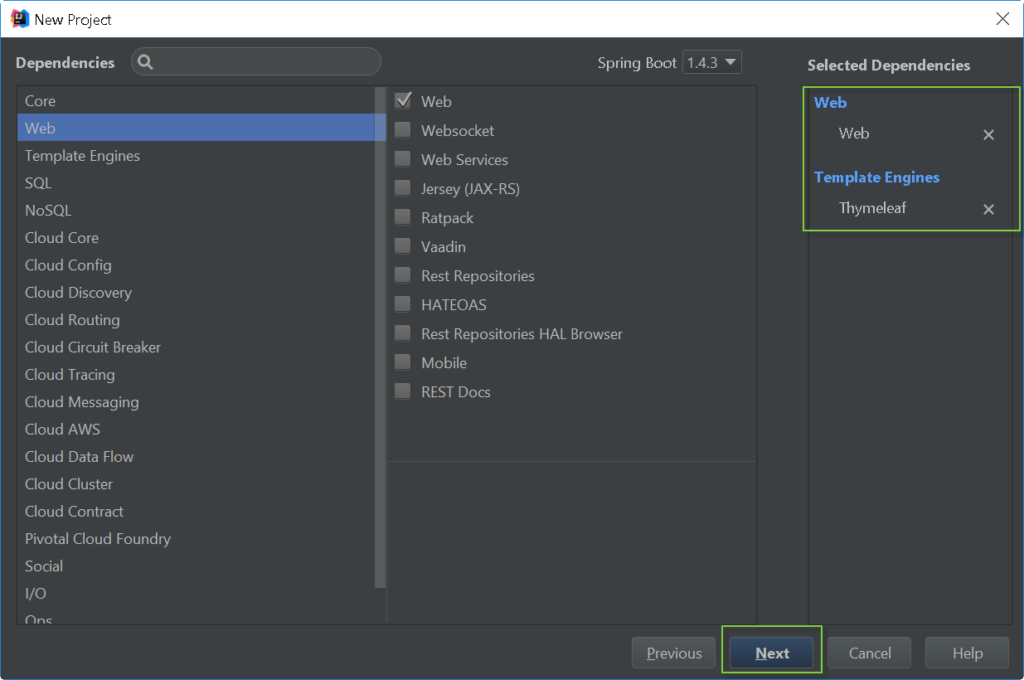Viewport: 1024px width, 680px height.
Task: Close the New Project dialog
Action: click(x=1002, y=19)
